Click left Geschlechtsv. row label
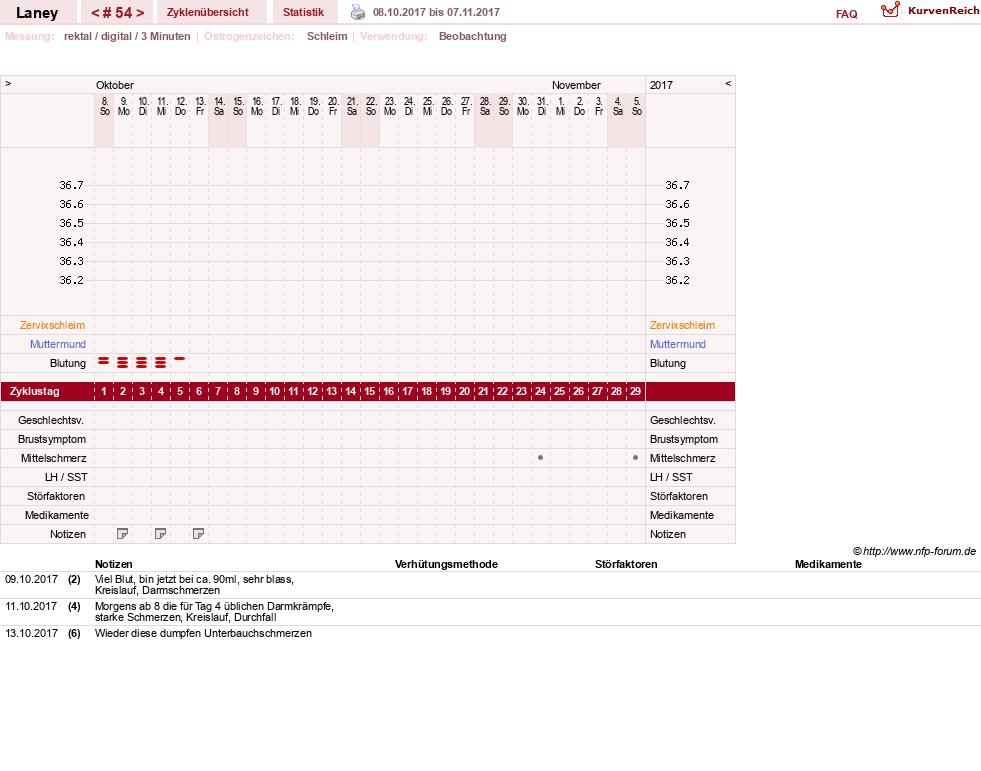 tap(51, 420)
